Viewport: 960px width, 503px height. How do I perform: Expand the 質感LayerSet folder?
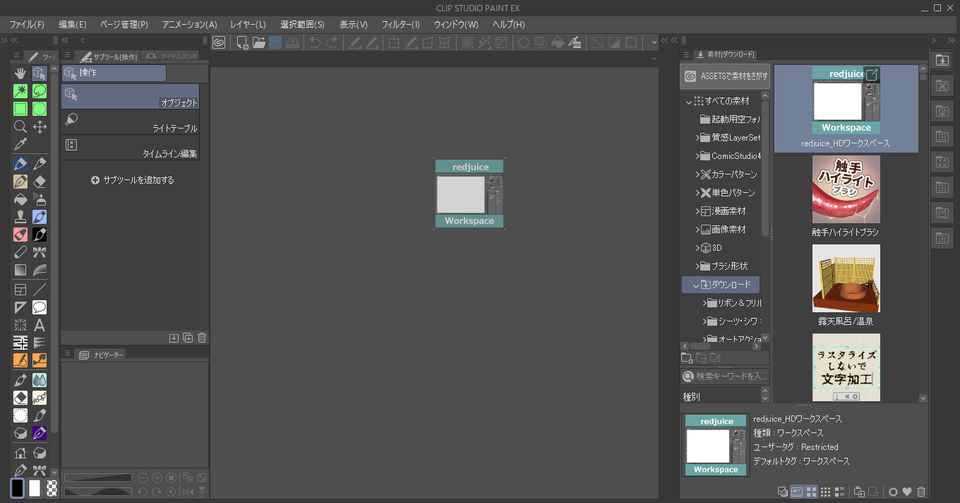[697, 138]
